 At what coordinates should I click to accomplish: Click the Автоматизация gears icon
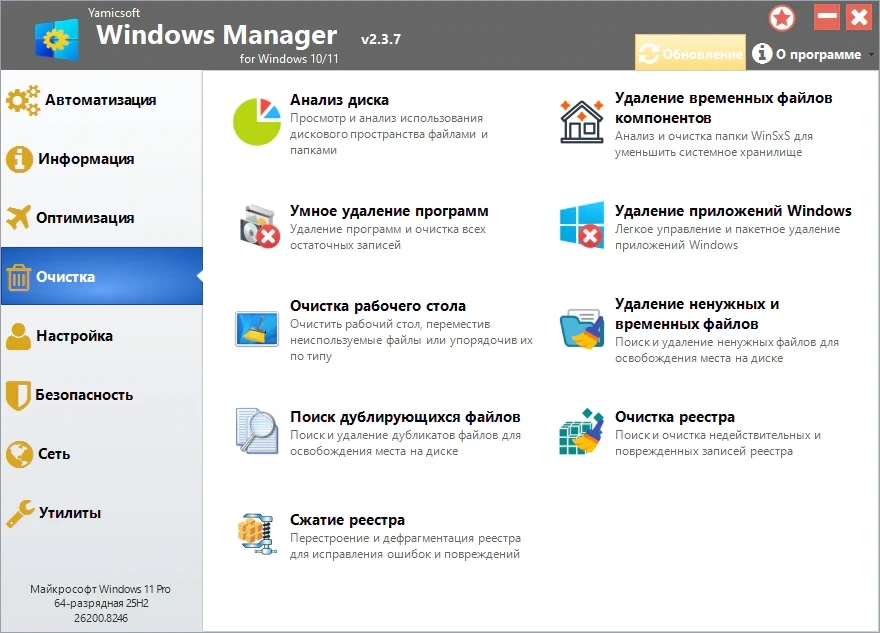(x=23, y=100)
